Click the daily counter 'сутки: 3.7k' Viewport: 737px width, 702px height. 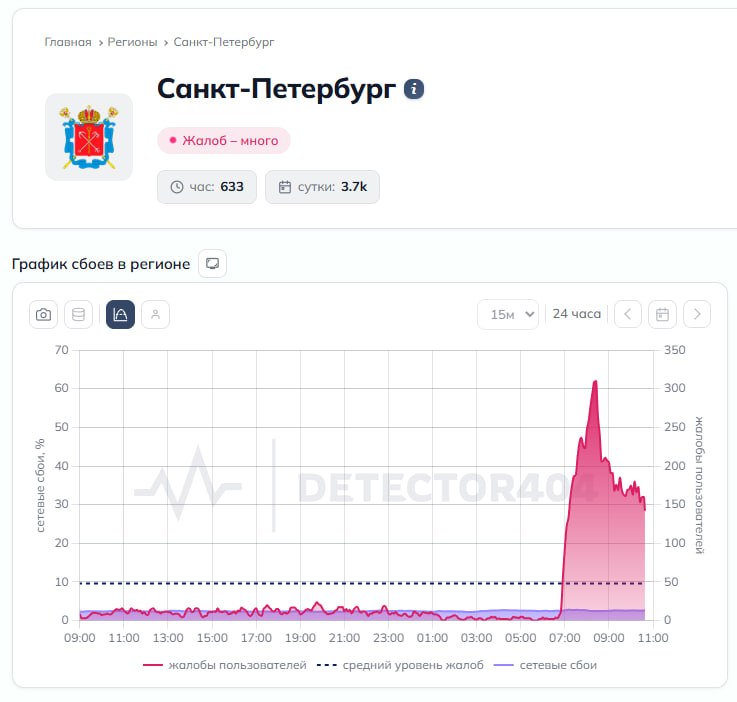tap(322, 187)
